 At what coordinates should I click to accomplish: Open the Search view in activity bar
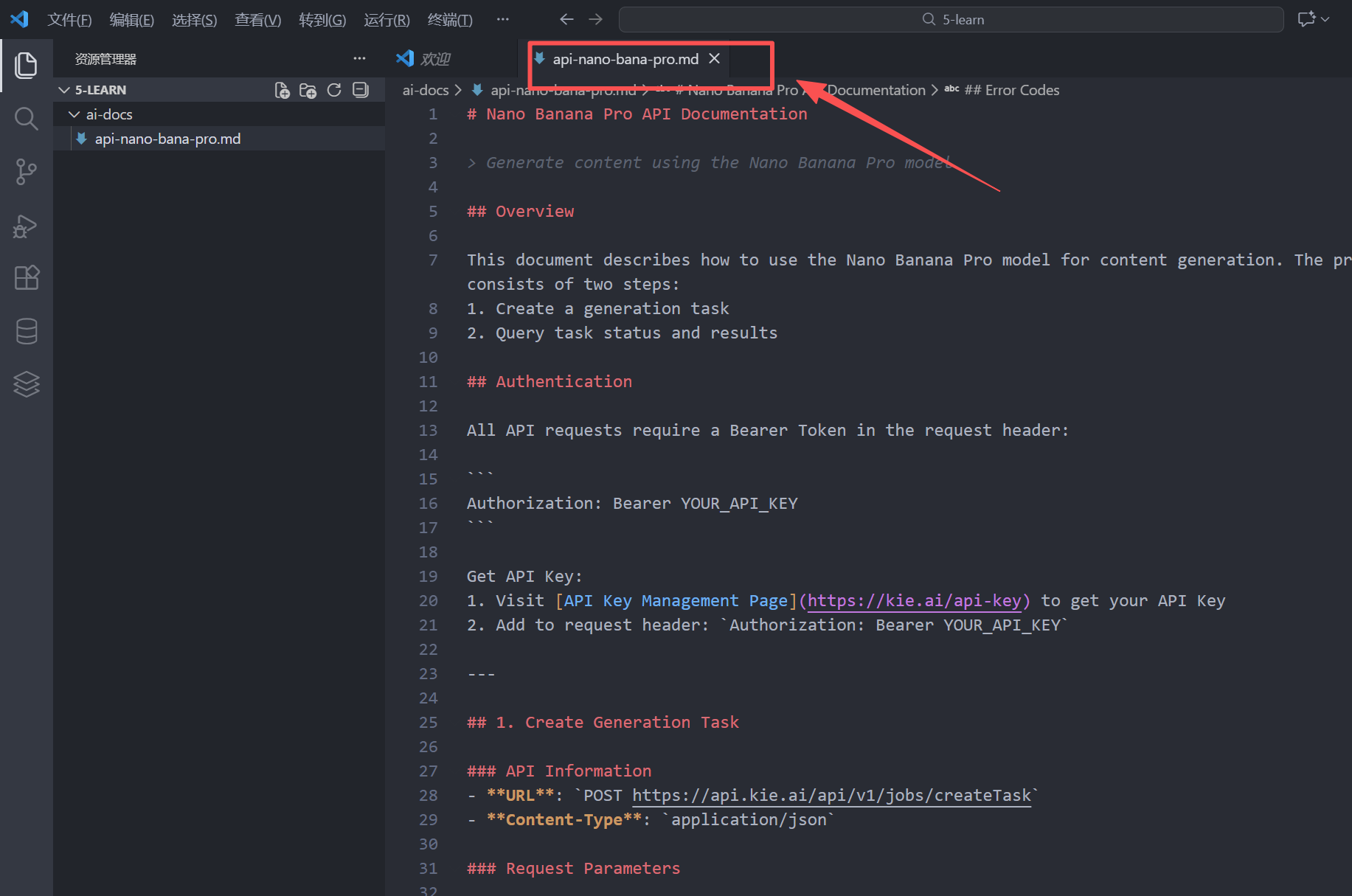click(27, 118)
